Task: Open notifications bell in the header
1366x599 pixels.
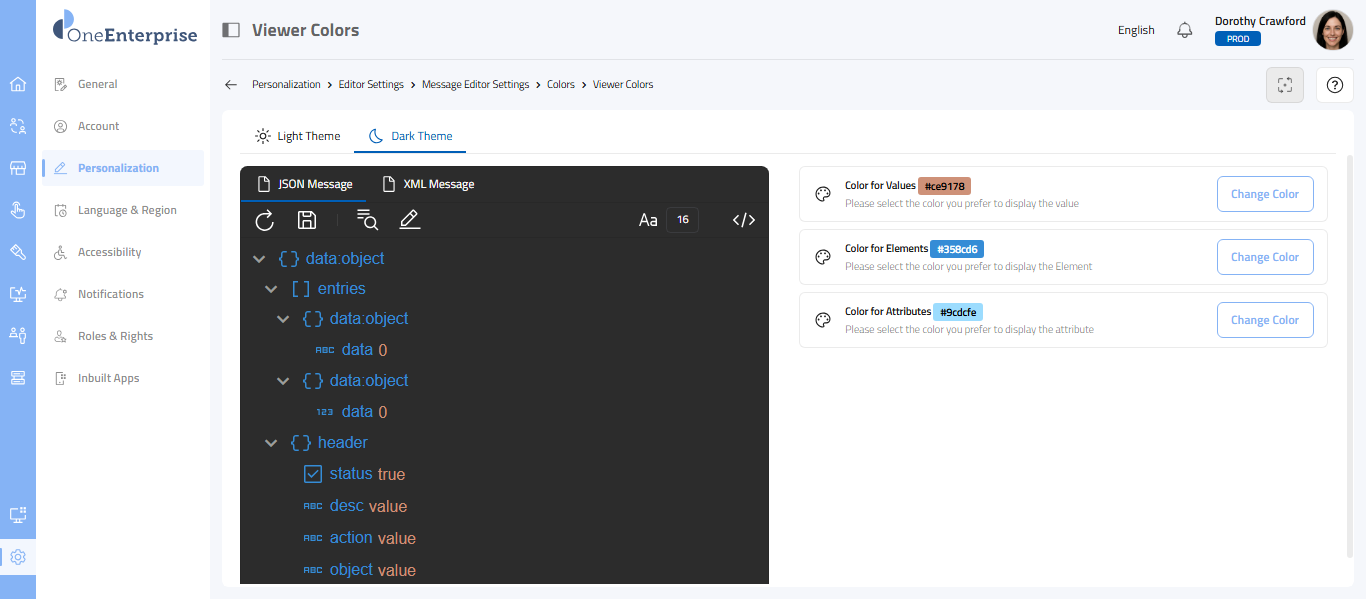Action: point(1184,30)
